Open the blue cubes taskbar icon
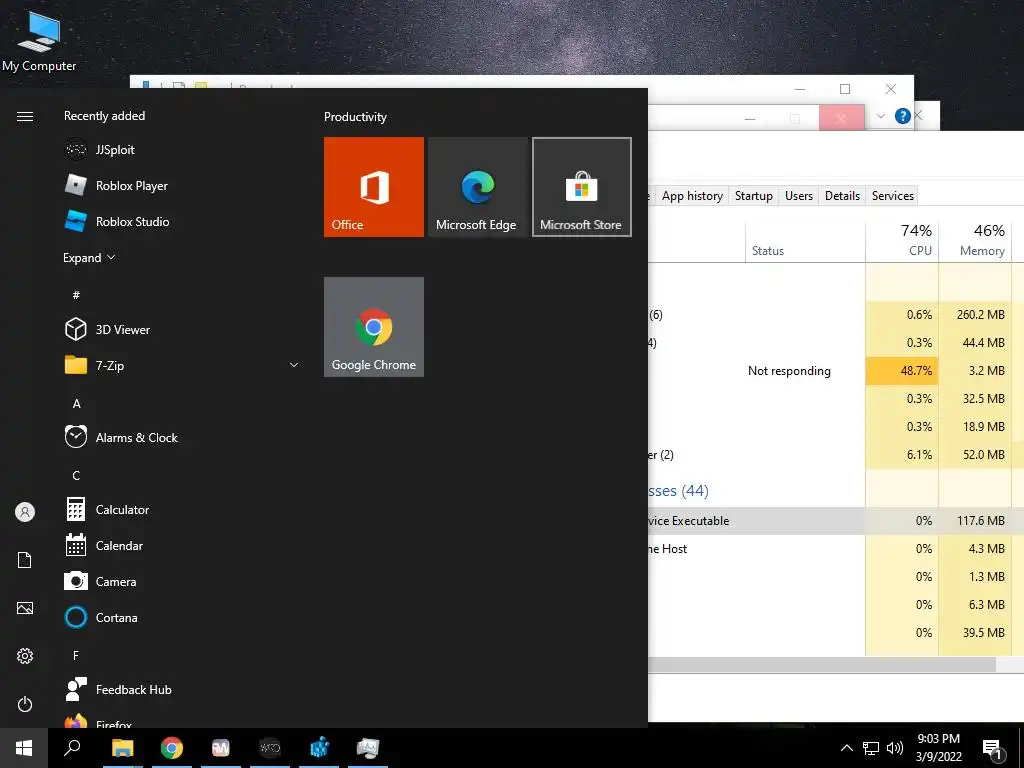 click(x=319, y=748)
